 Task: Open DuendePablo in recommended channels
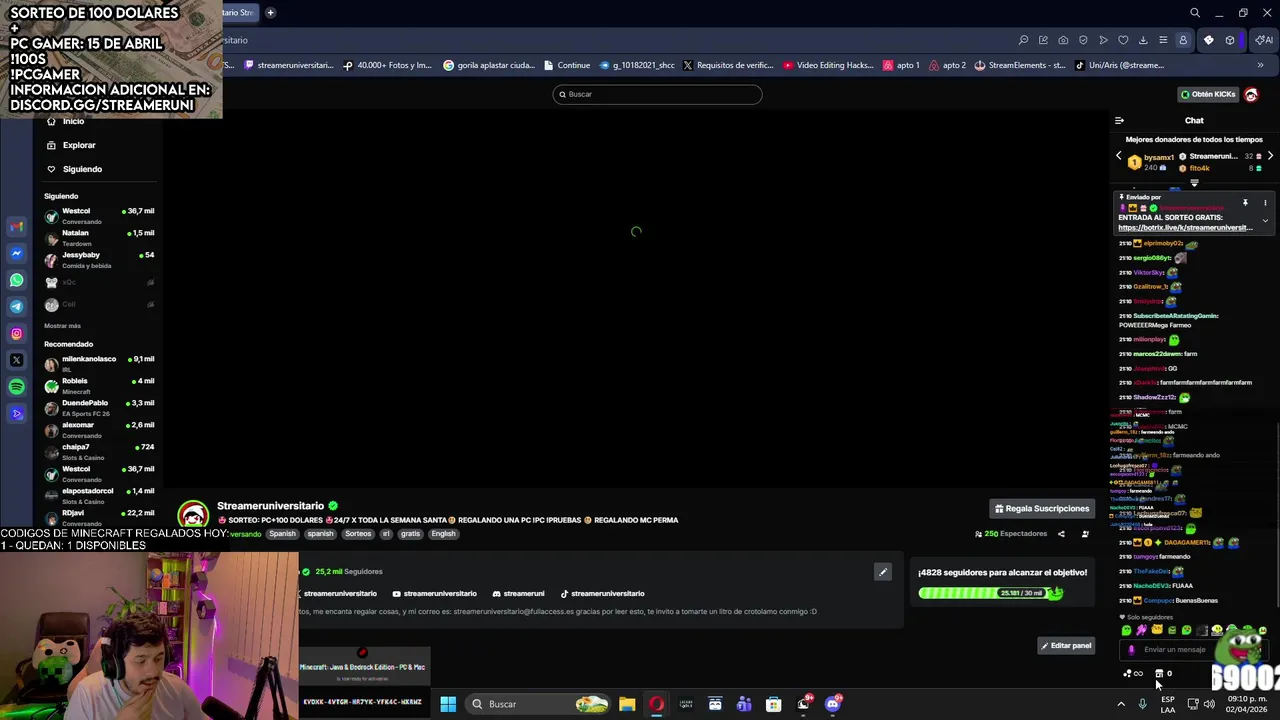point(99,407)
